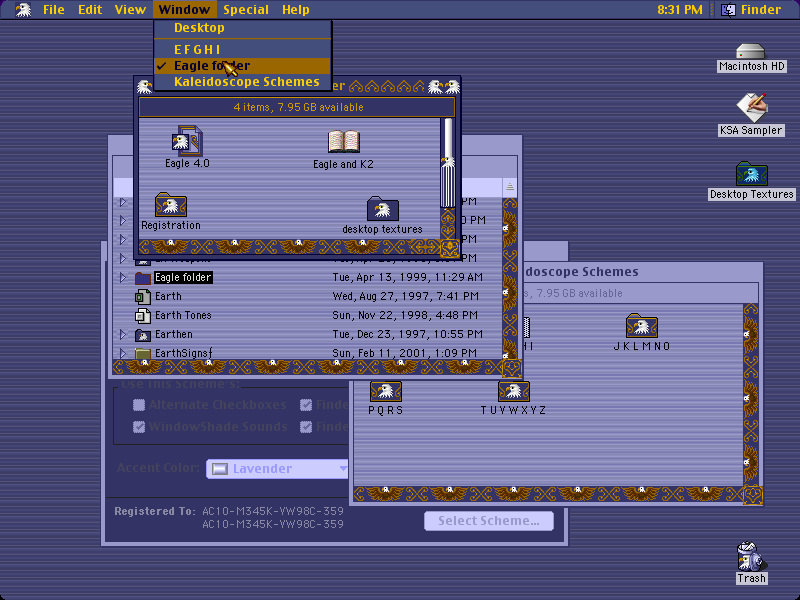Select the T U V W X Y Z folder
This screenshot has width=800, height=600.
(513, 391)
